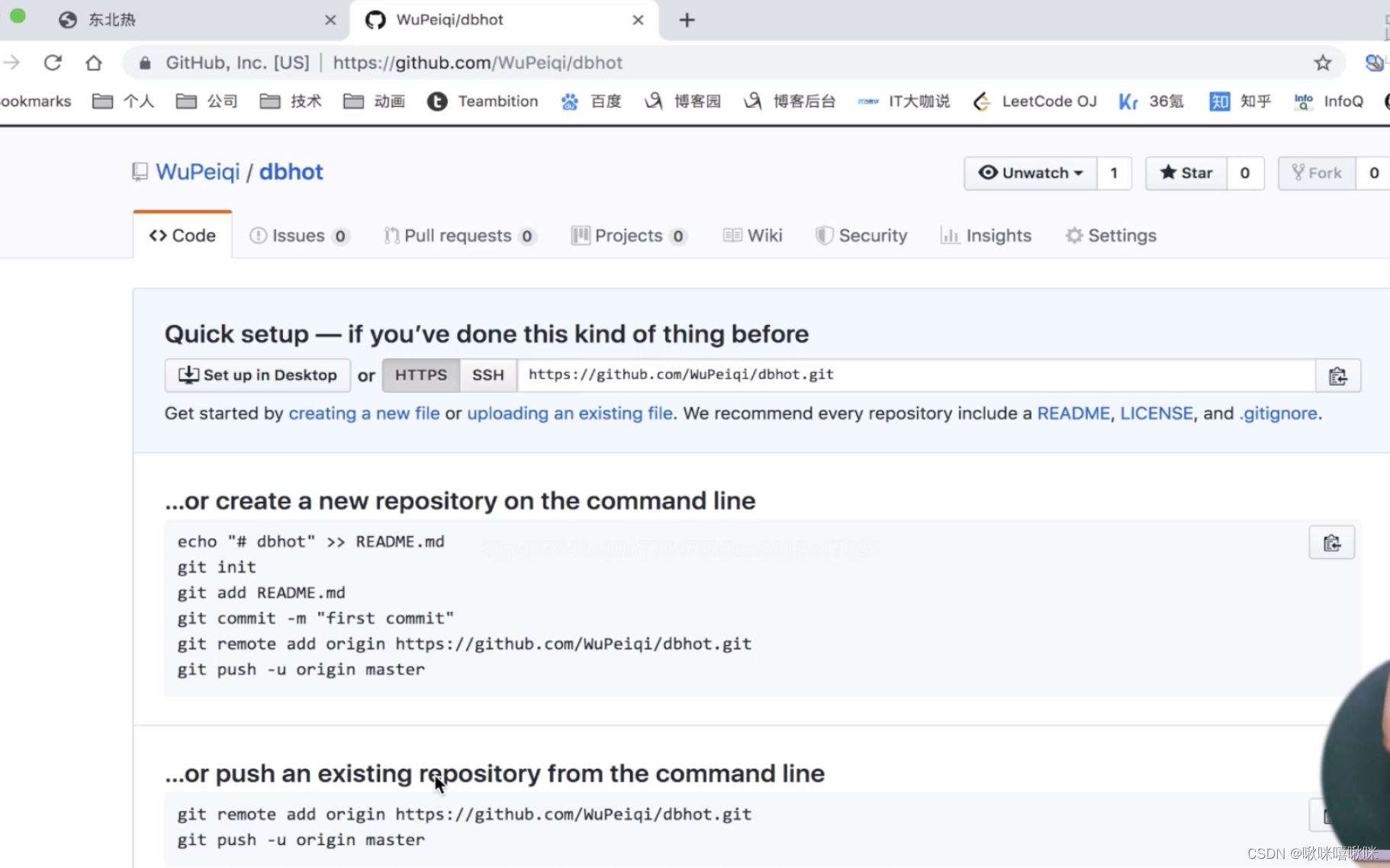Follow the uploading an existing file link
Screen dimensions: 1390x868
tap(570, 413)
